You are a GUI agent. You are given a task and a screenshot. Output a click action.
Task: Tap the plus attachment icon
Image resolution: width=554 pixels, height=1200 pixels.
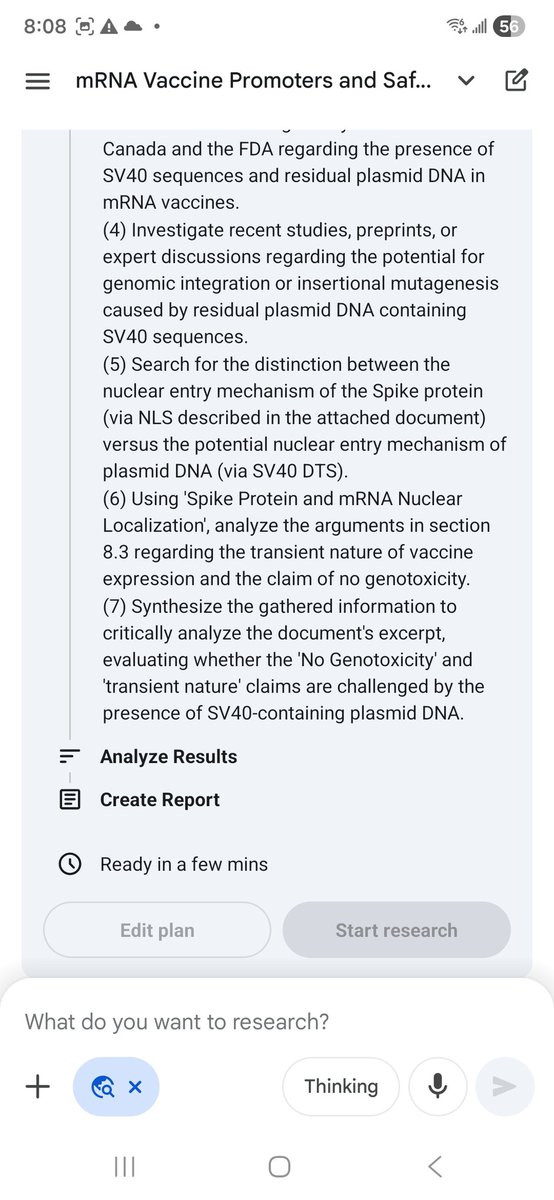coord(37,1086)
